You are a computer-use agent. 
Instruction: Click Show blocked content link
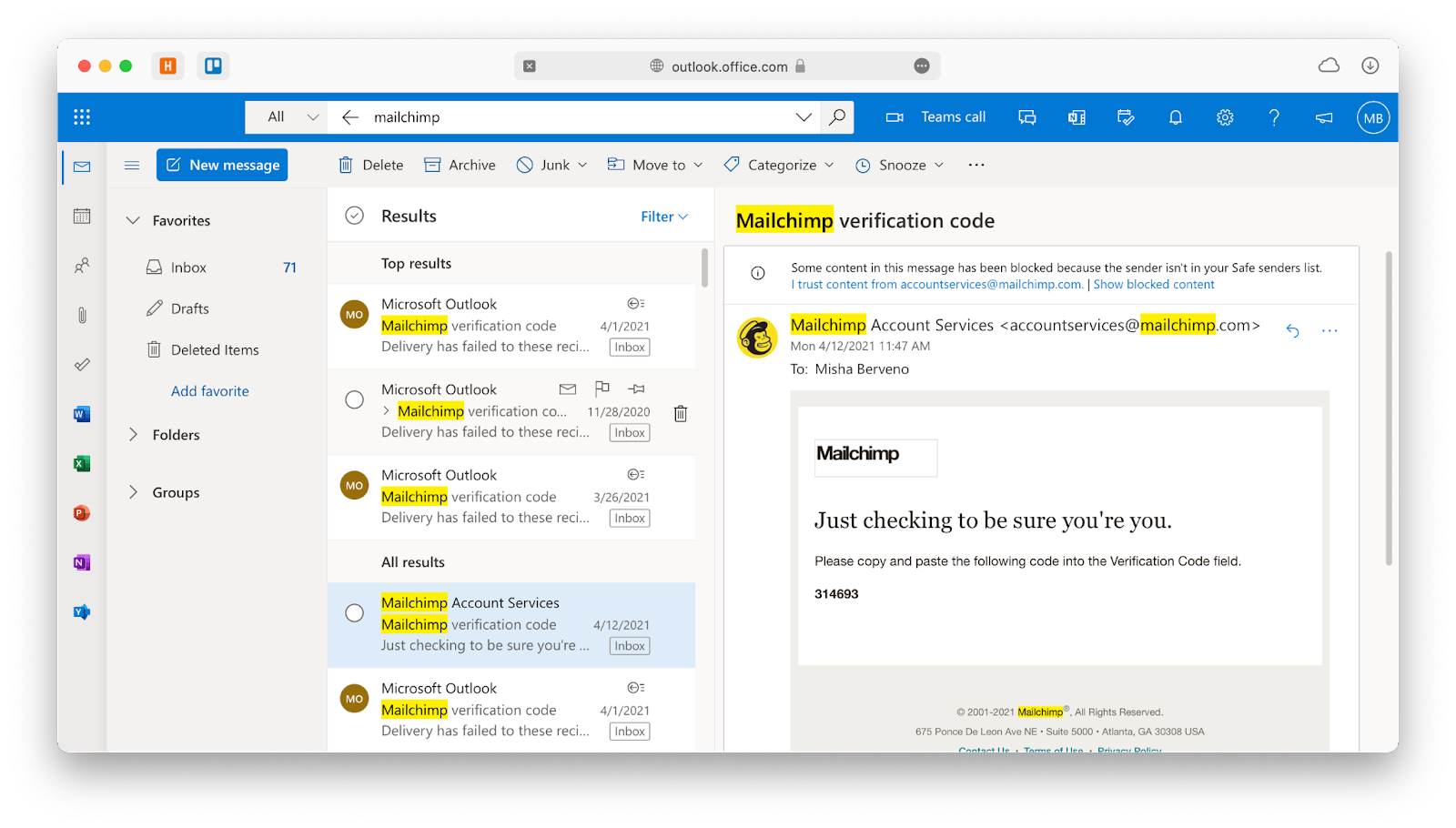coord(1154,285)
